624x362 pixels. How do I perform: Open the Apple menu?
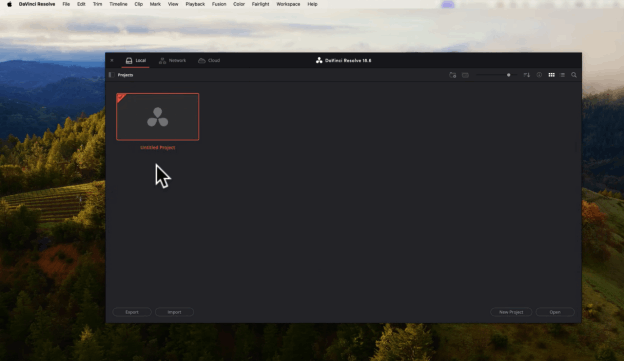click(x=9, y=4)
